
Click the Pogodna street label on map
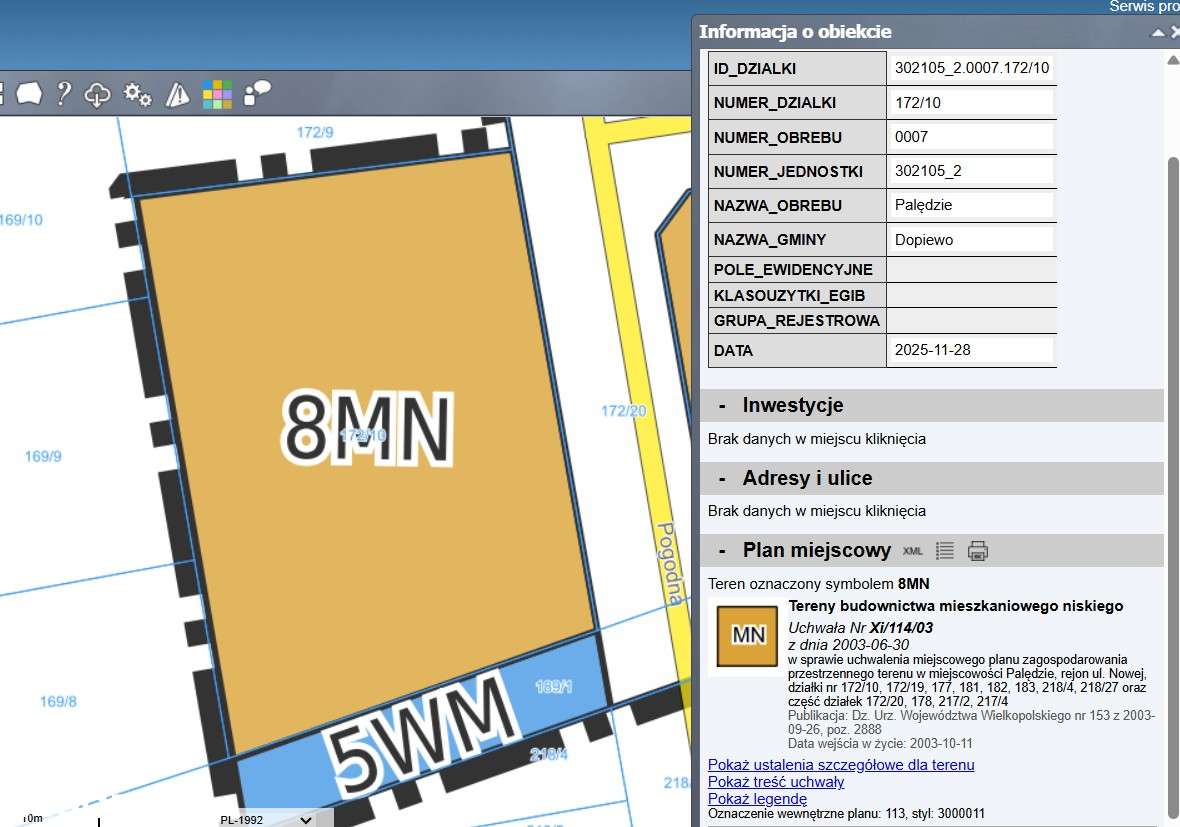(x=669, y=564)
